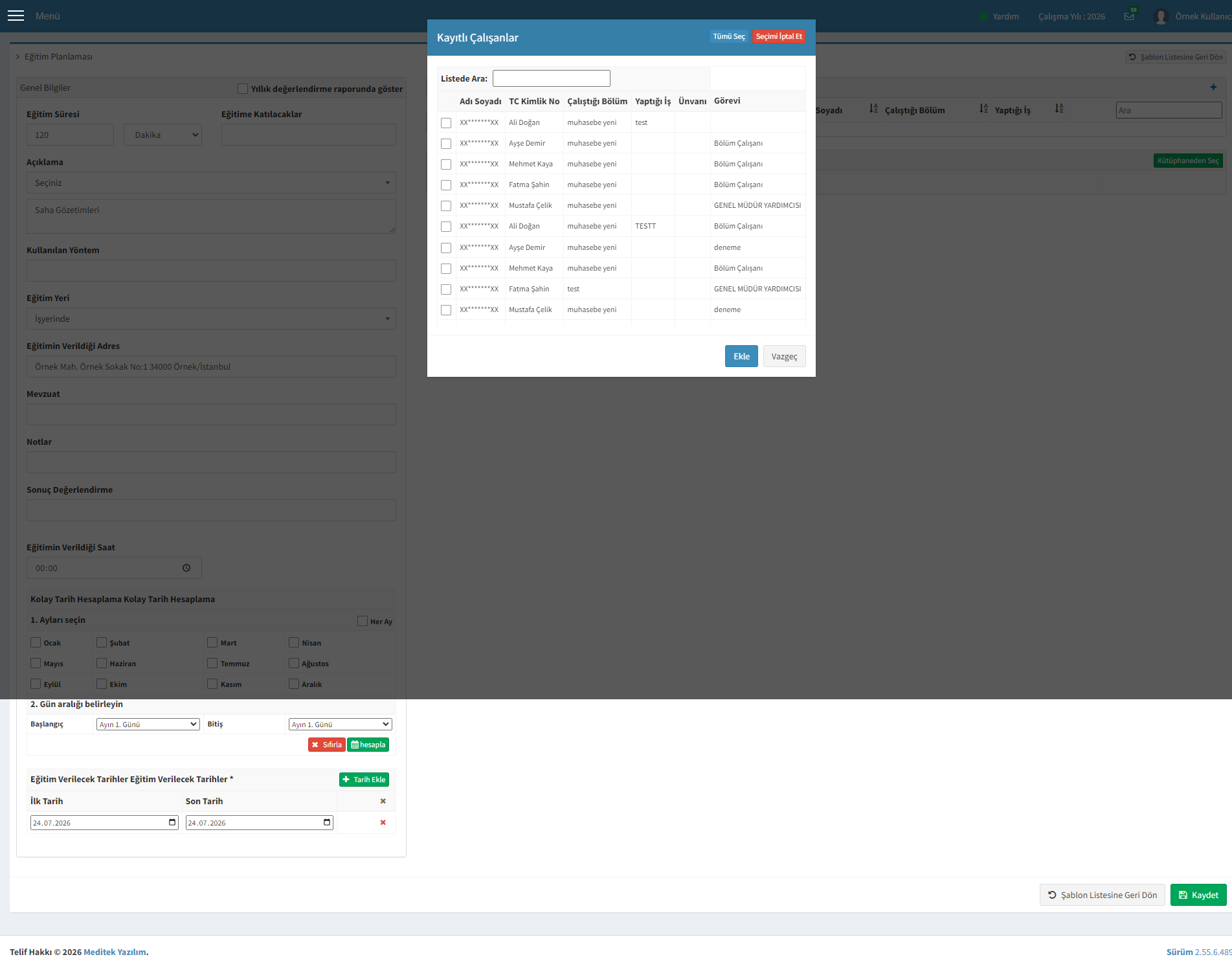Screen dimensions: 1232x968
Task: Click the Tümü Seç button
Action: tap(729, 37)
